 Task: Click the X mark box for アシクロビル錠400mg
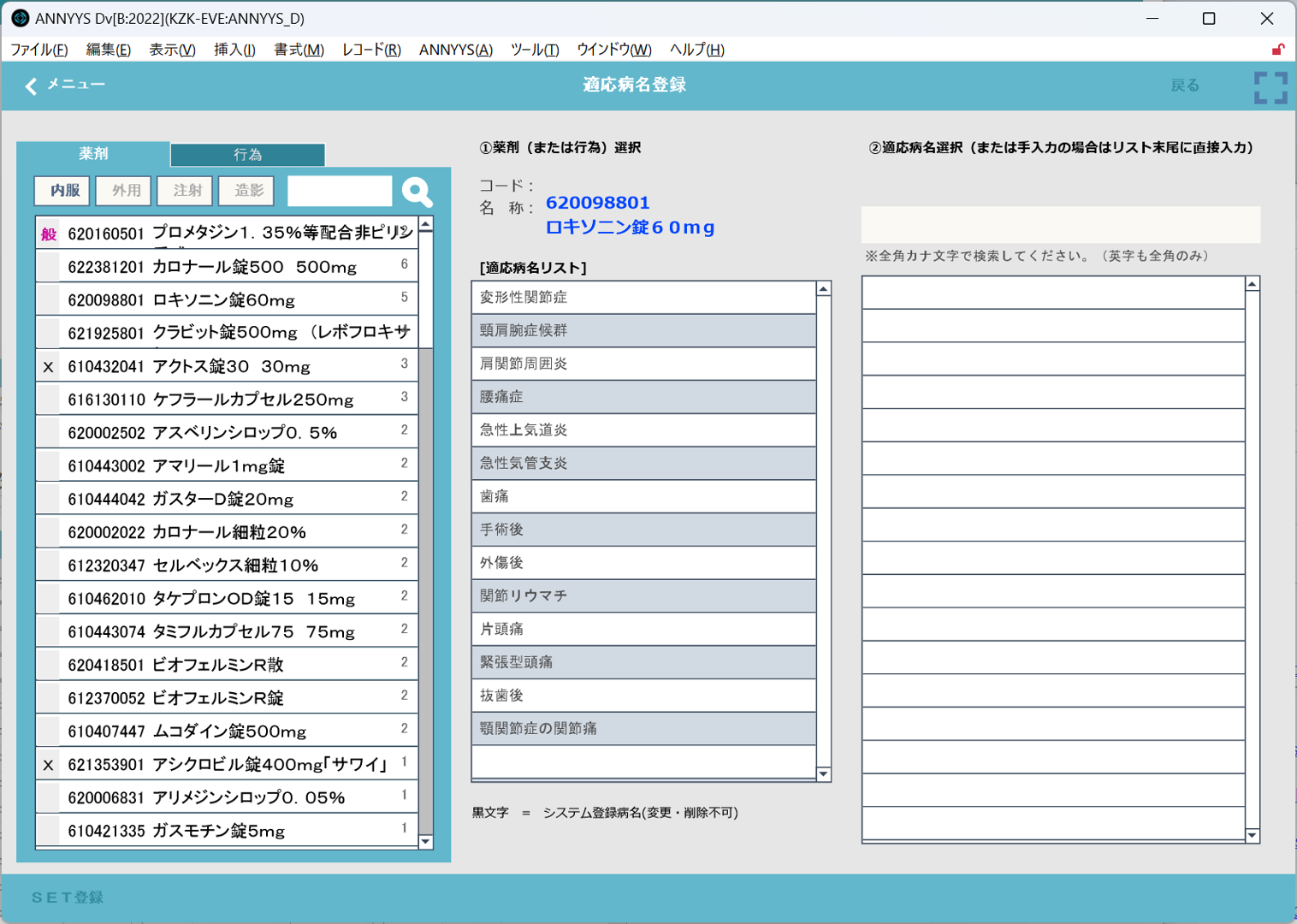[x=48, y=765]
